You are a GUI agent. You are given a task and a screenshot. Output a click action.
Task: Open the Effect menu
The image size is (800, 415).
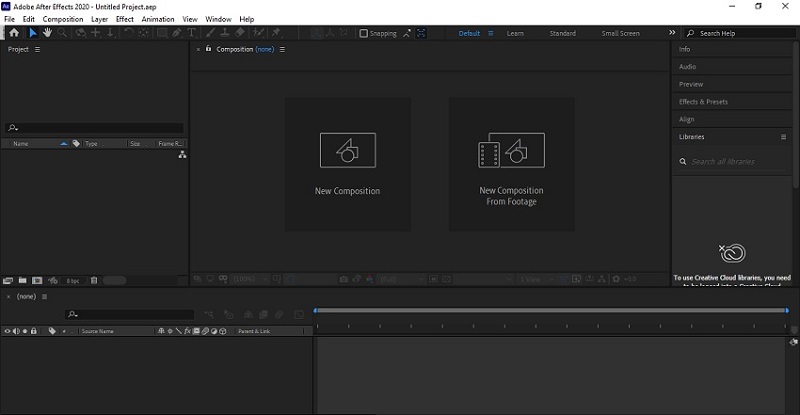coord(124,19)
